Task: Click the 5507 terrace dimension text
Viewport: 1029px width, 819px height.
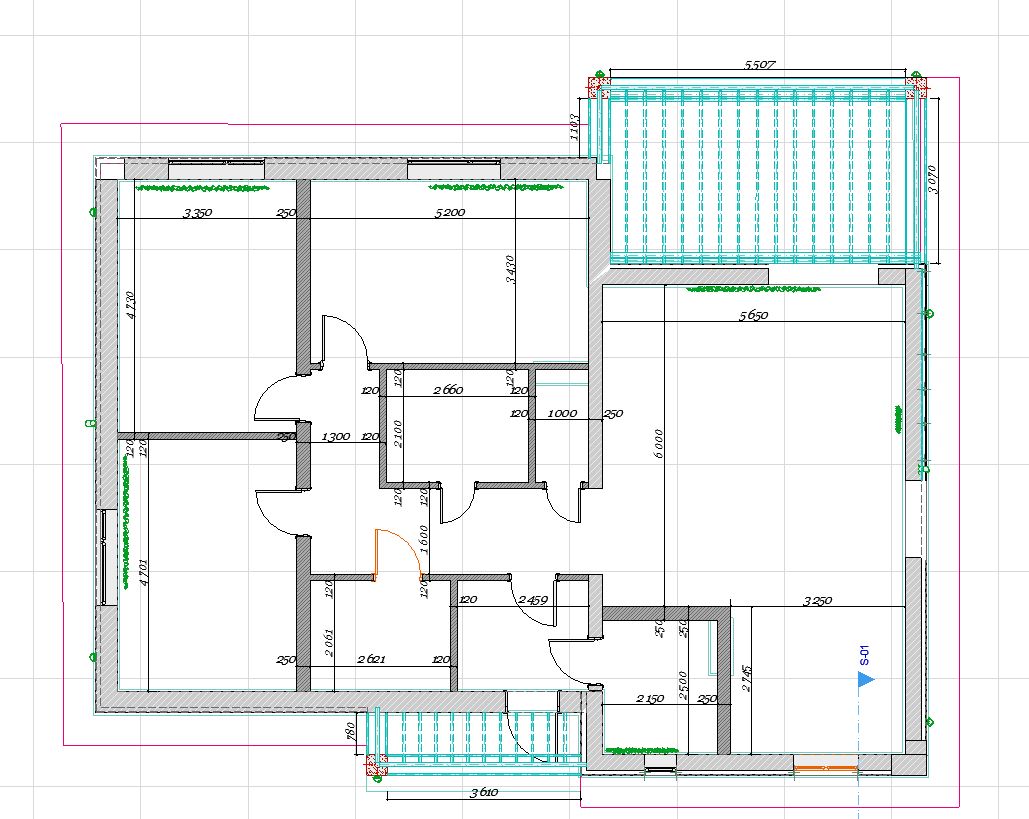Action: point(760,64)
